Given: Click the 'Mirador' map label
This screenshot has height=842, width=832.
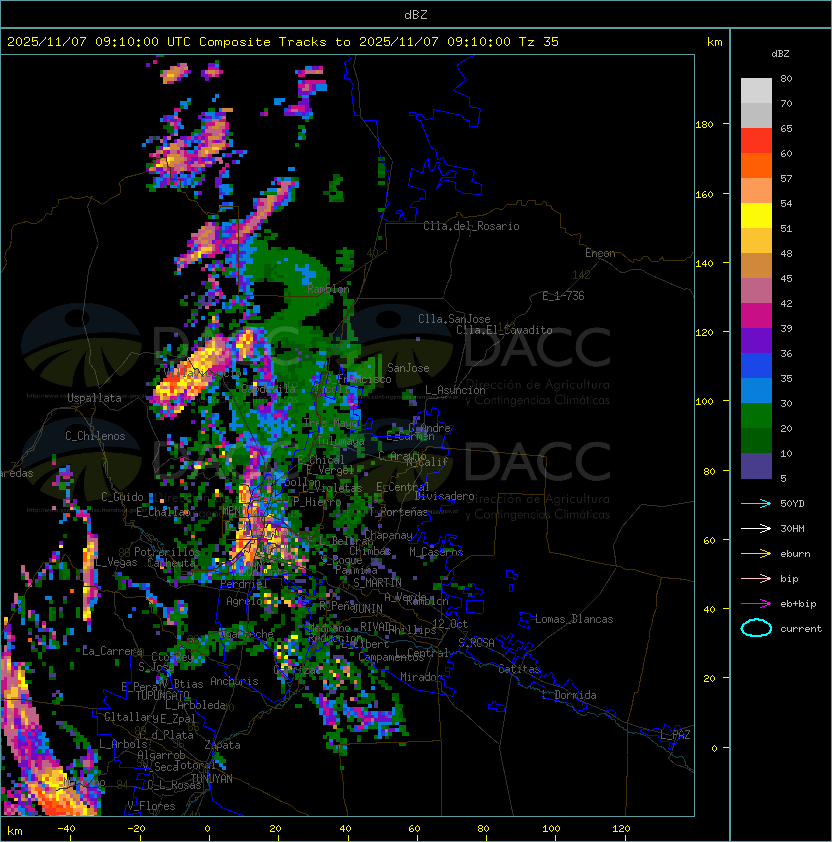Looking at the screenshot, I should click(421, 677).
